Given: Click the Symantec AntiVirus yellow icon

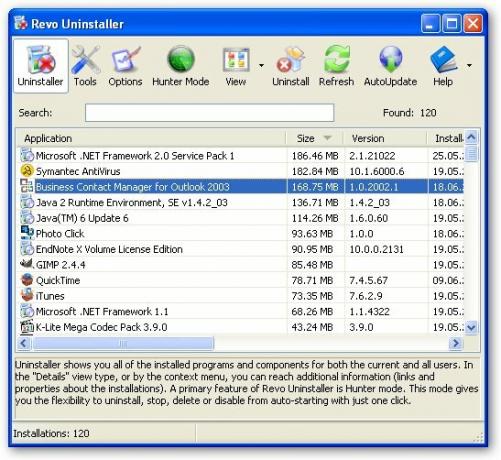Looking at the screenshot, I should pos(27,171).
